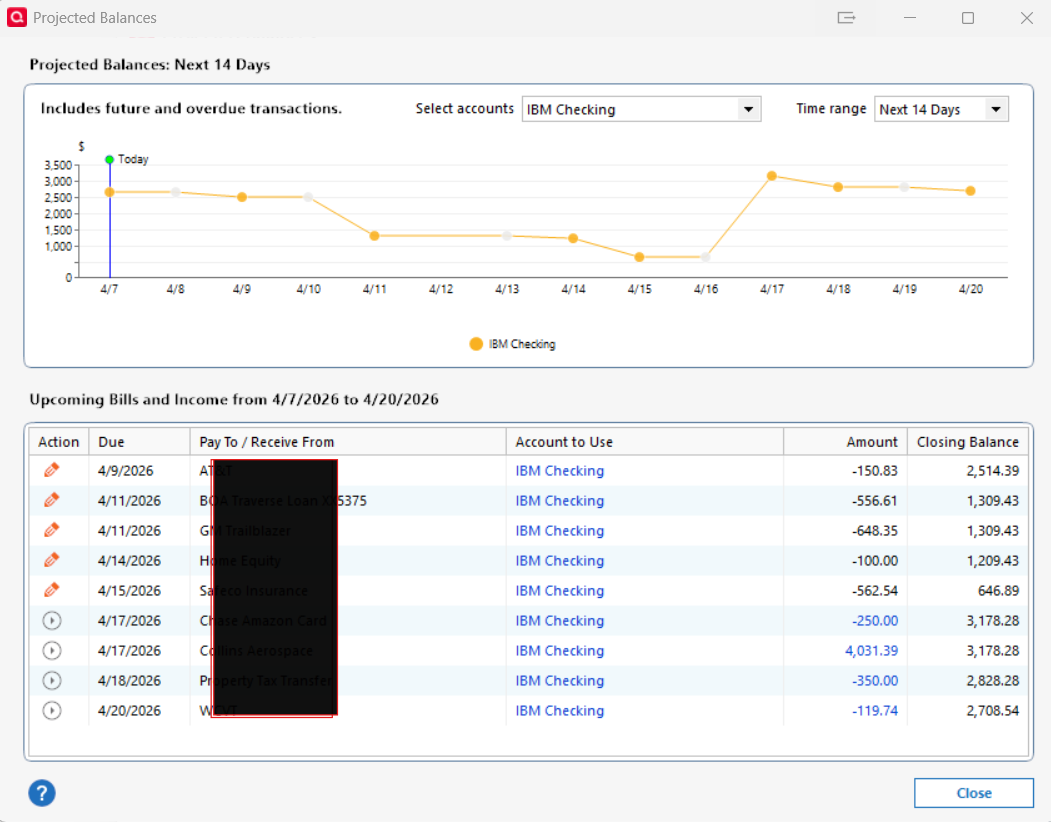Screen dimensions: 1051x822
Task: Open IBM Checking link in the -648.35 row
Action: coord(560,531)
